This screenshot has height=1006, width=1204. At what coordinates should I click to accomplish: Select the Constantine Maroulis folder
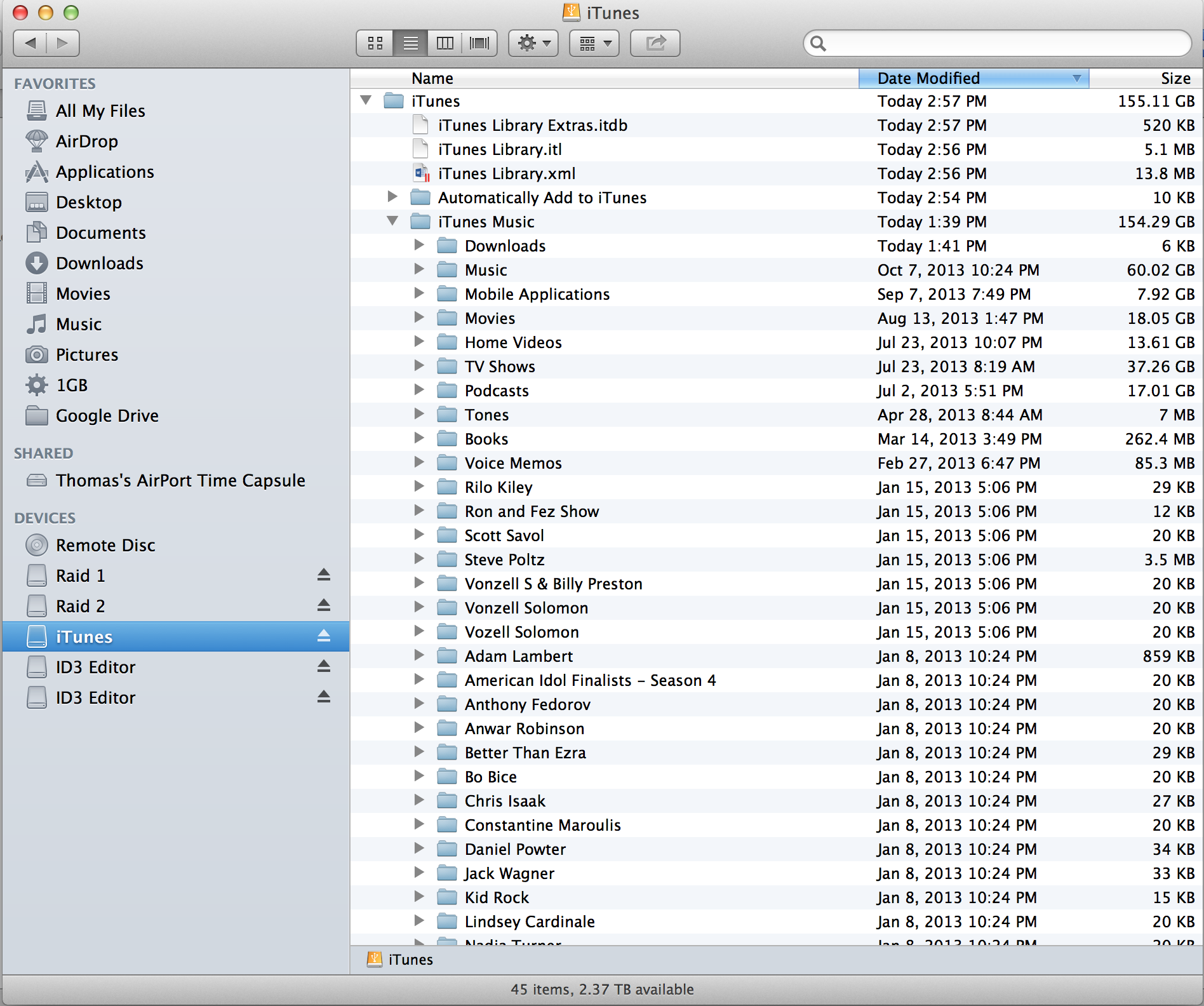click(x=776, y=825)
